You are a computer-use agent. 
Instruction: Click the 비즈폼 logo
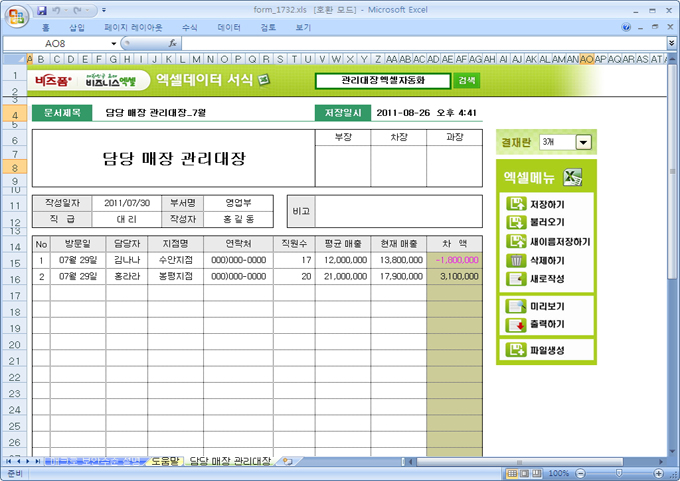coord(53,81)
